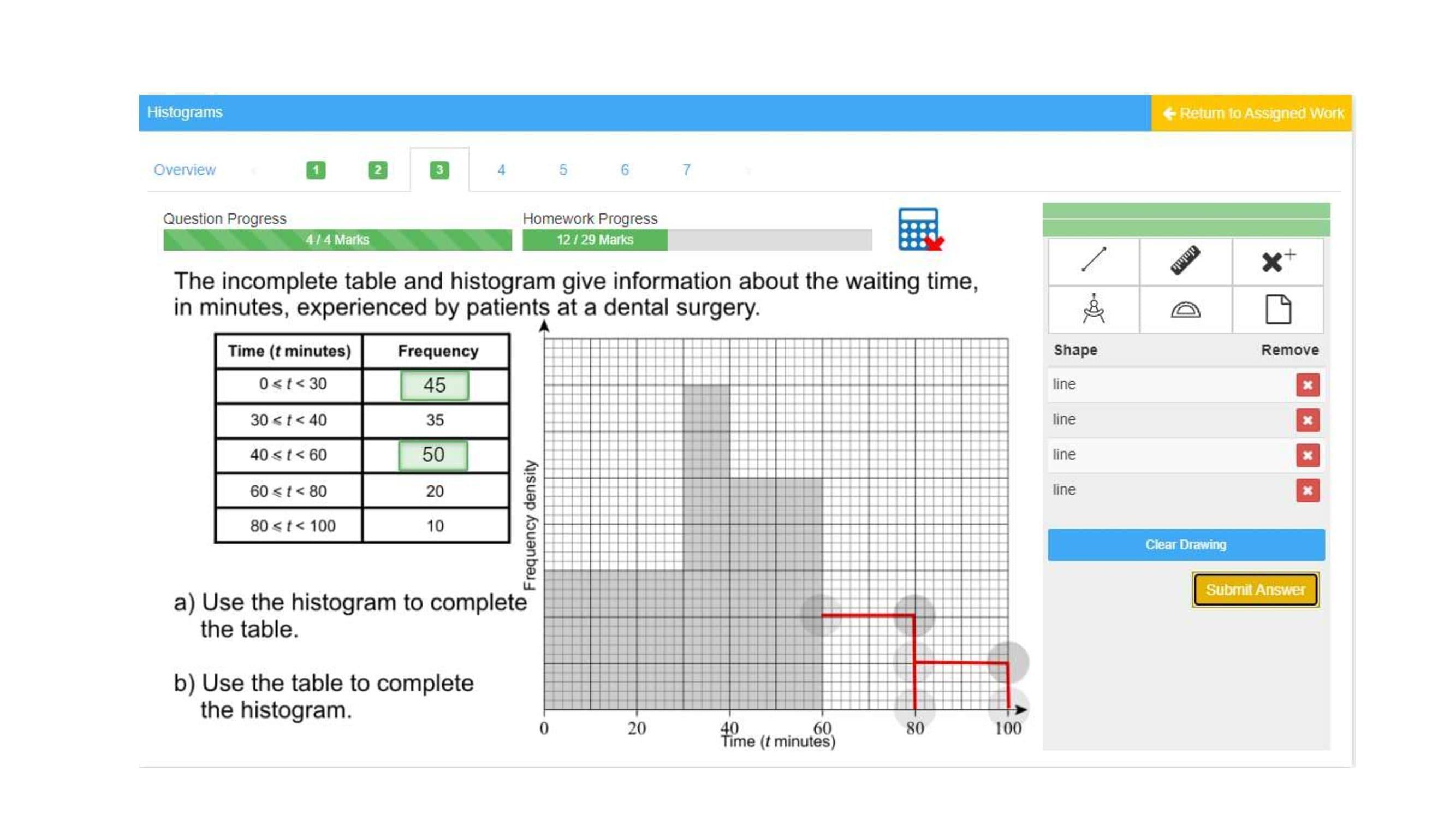Click the calculator not allowed icon
Image resolution: width=1456 pixels, height=819 pixels.
[919, 229]
